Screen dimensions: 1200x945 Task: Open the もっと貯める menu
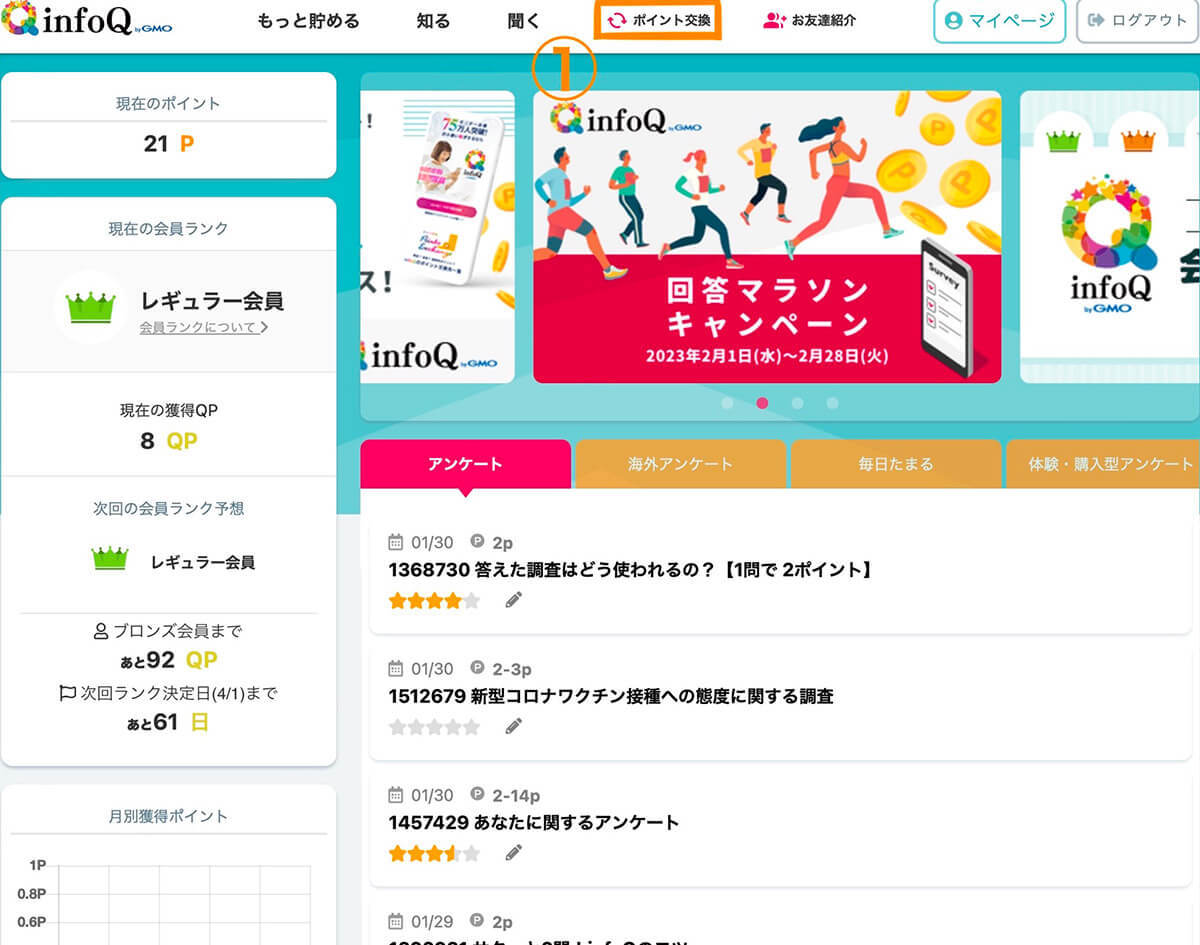308,21
